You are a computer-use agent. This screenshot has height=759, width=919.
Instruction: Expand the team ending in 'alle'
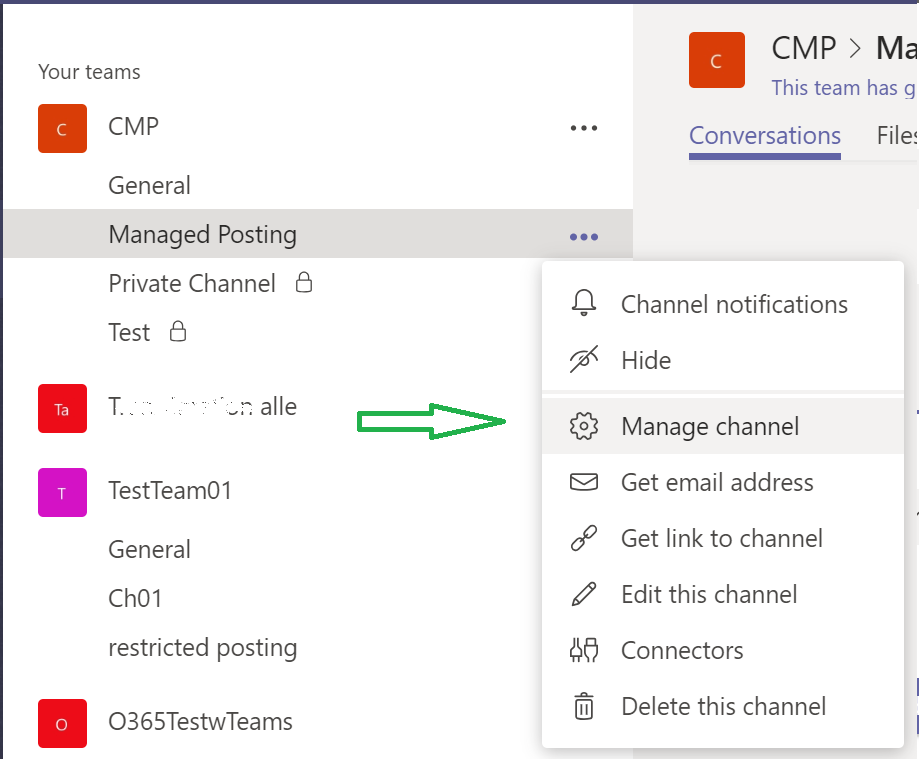coord(202,407)
